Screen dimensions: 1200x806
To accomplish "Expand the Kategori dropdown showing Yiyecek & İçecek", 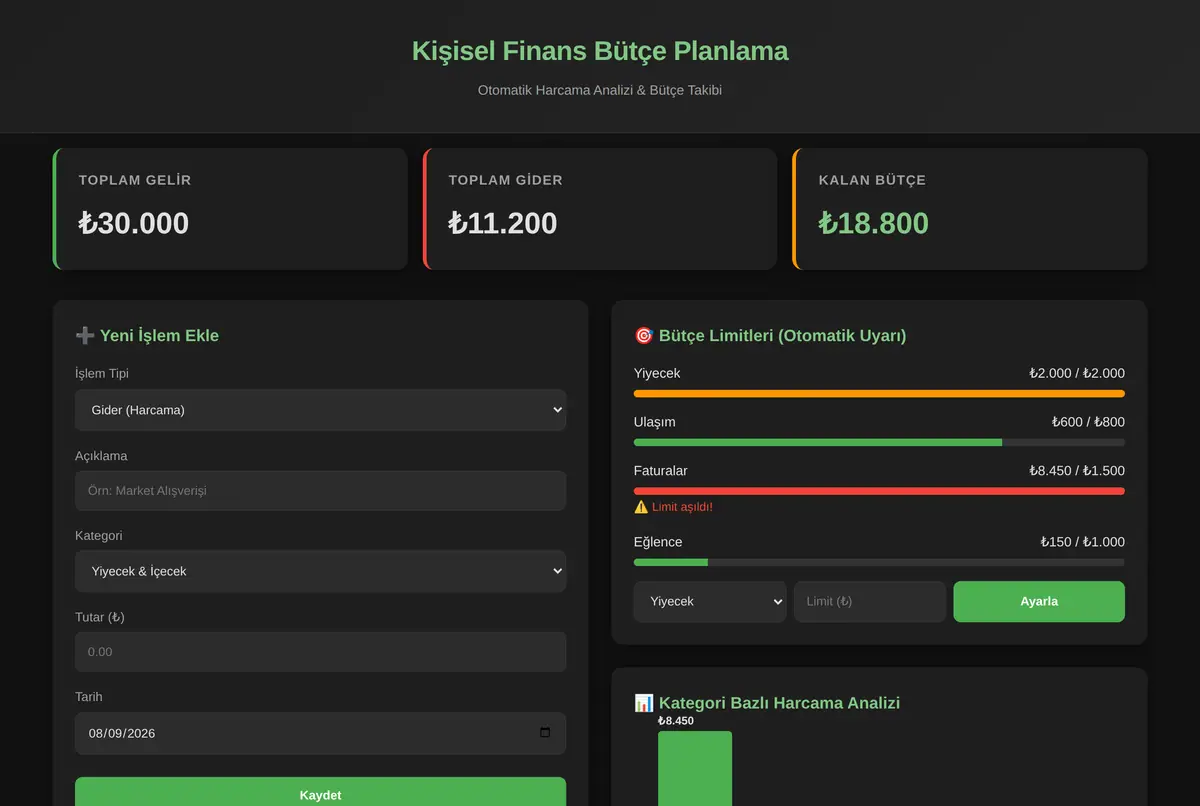I will [320, 571].
